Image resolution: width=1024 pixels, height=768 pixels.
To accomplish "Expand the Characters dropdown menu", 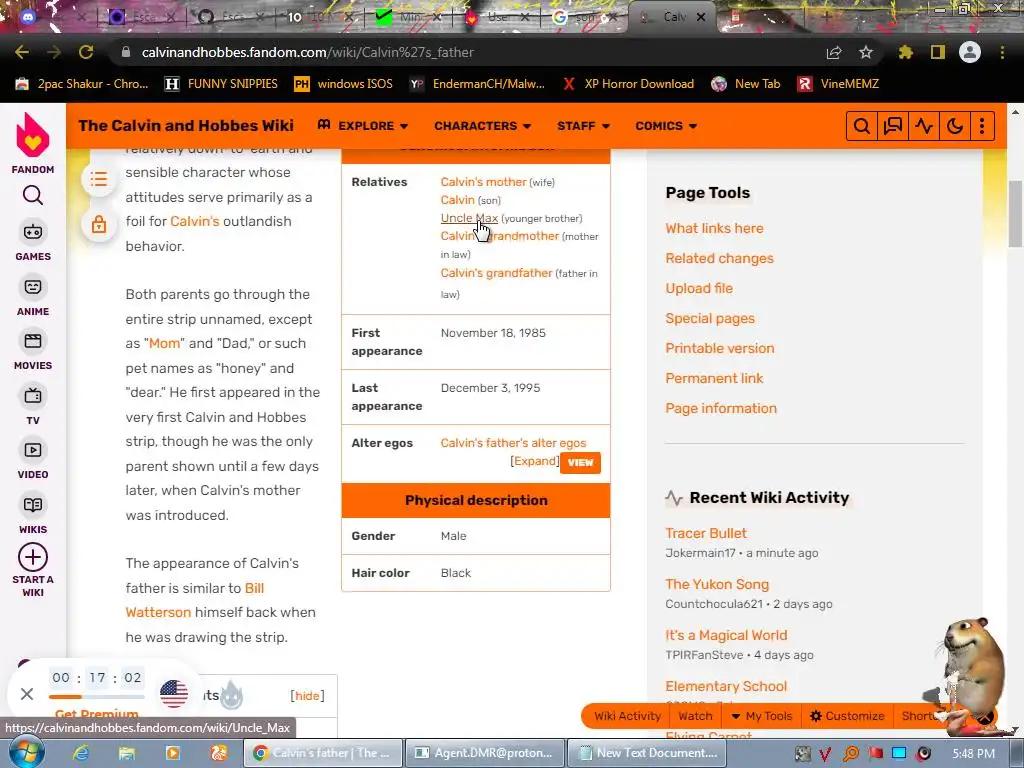I will pyautogui.click(x=483, y=125).
